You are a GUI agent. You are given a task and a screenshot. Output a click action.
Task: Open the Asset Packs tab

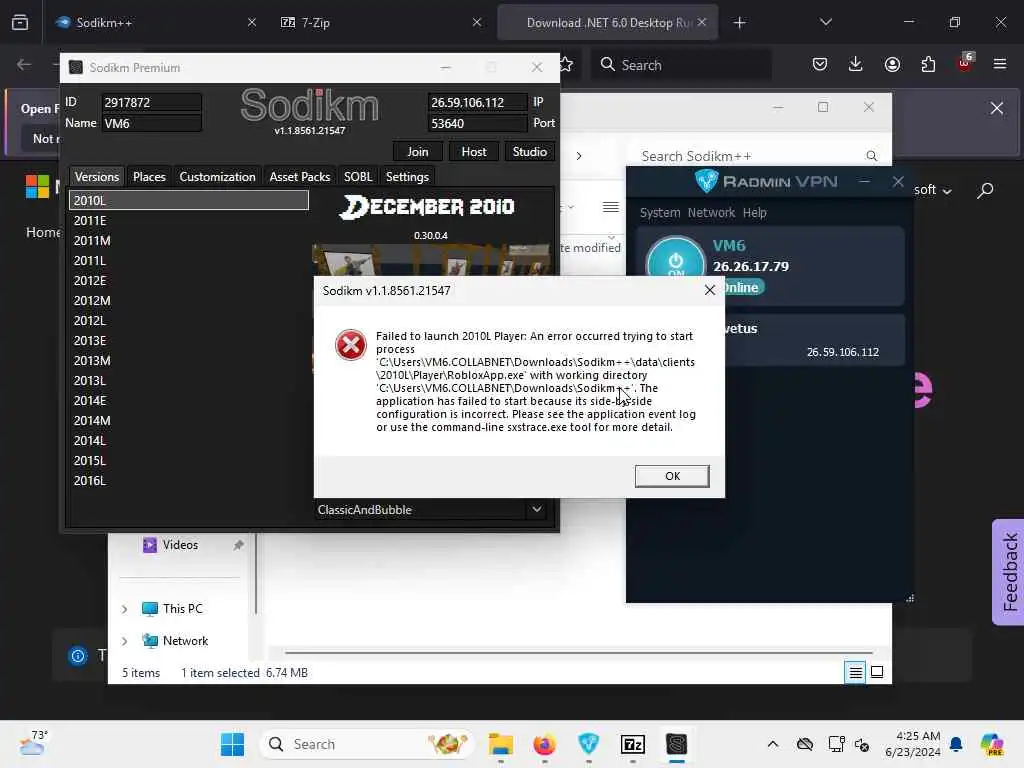click(x=300, y=176)
